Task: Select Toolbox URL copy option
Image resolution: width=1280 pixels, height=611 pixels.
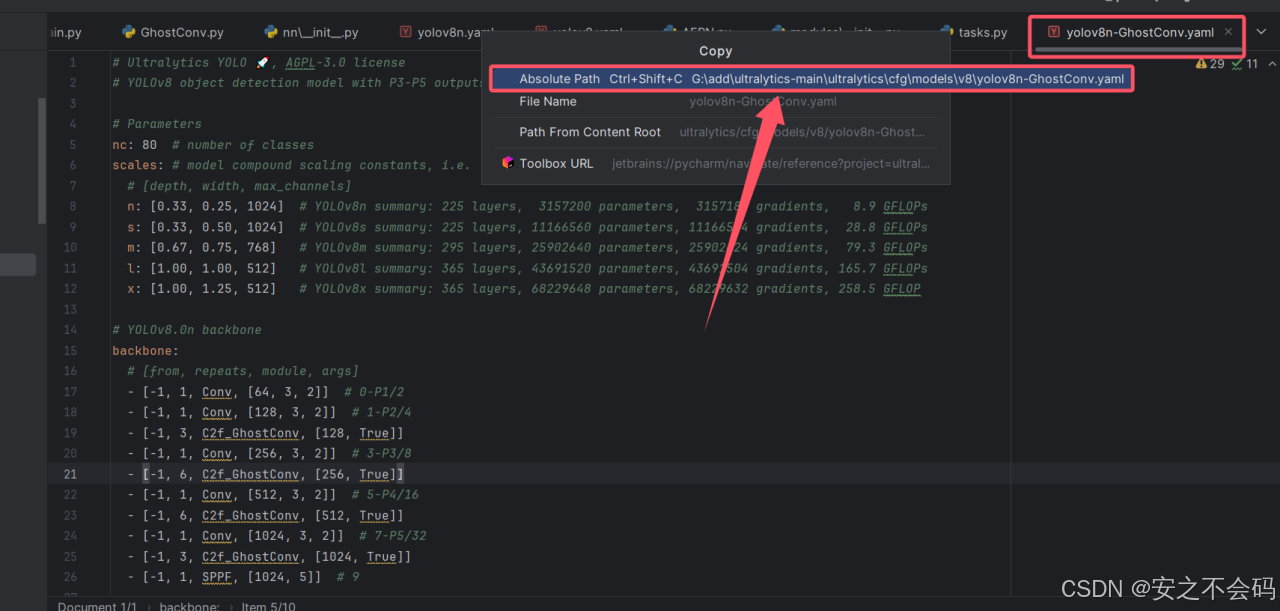Action: point(716,163)
